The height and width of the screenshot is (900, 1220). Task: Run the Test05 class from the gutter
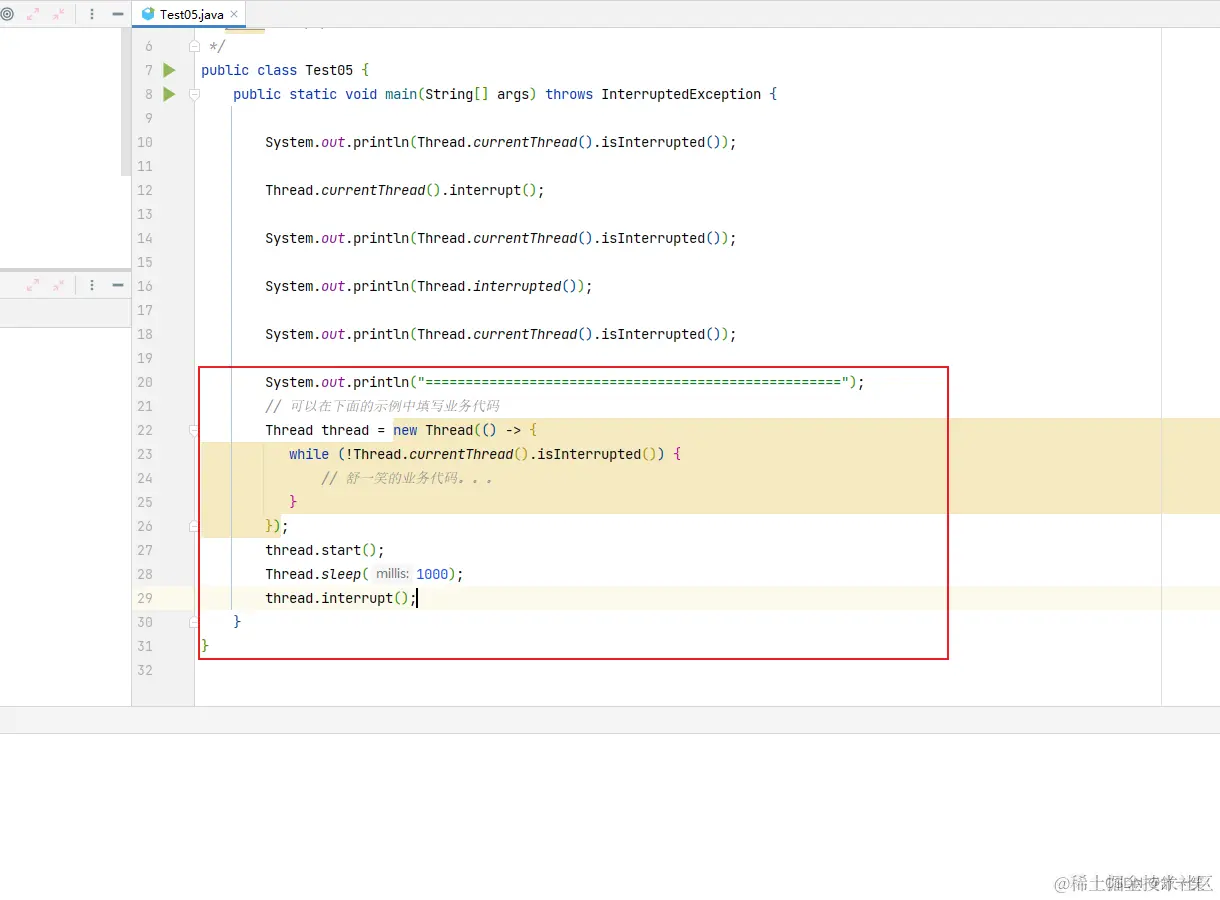click(x=169, y=70)
